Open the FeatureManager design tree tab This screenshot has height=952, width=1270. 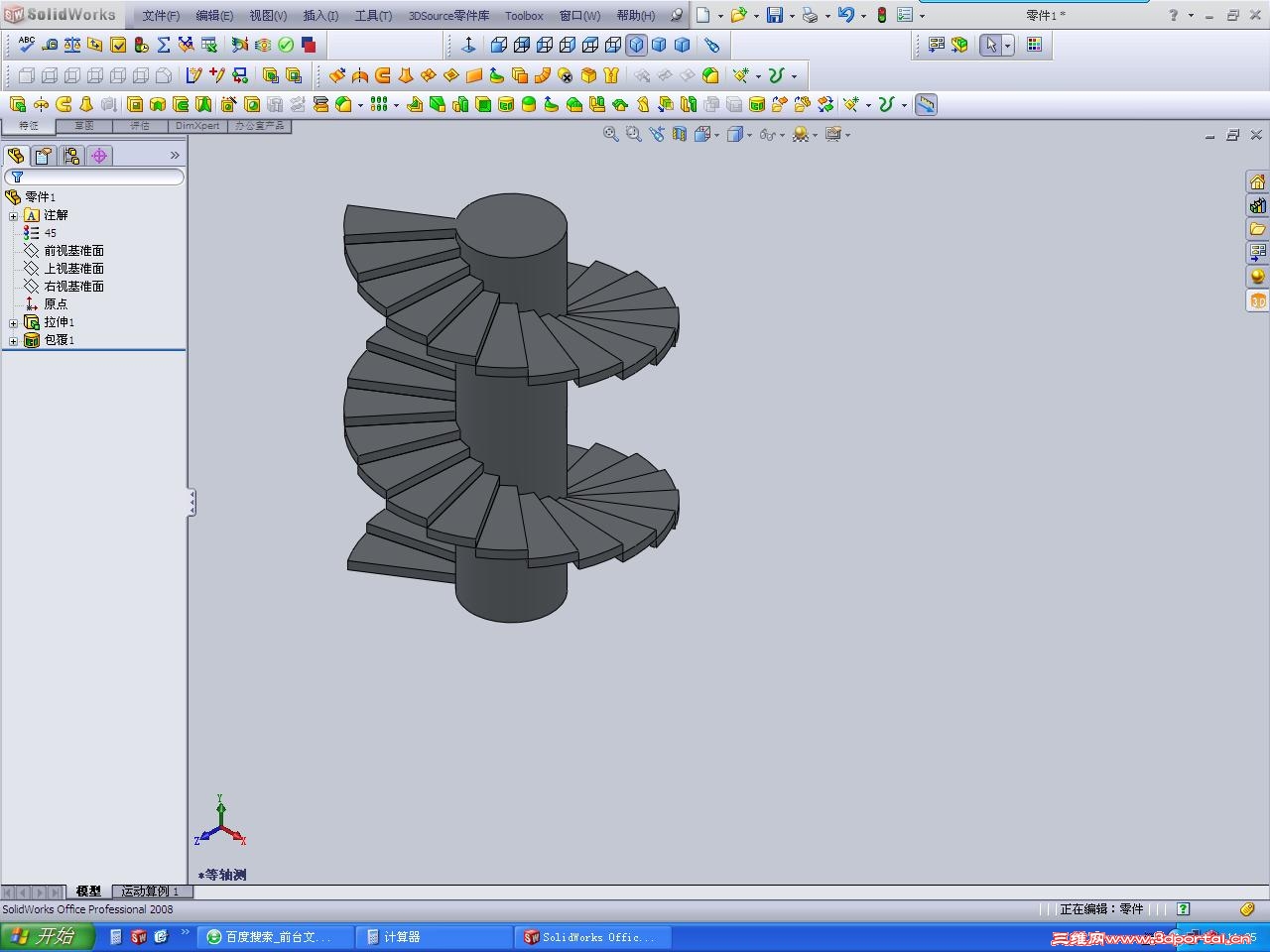[x=16, y=156]
